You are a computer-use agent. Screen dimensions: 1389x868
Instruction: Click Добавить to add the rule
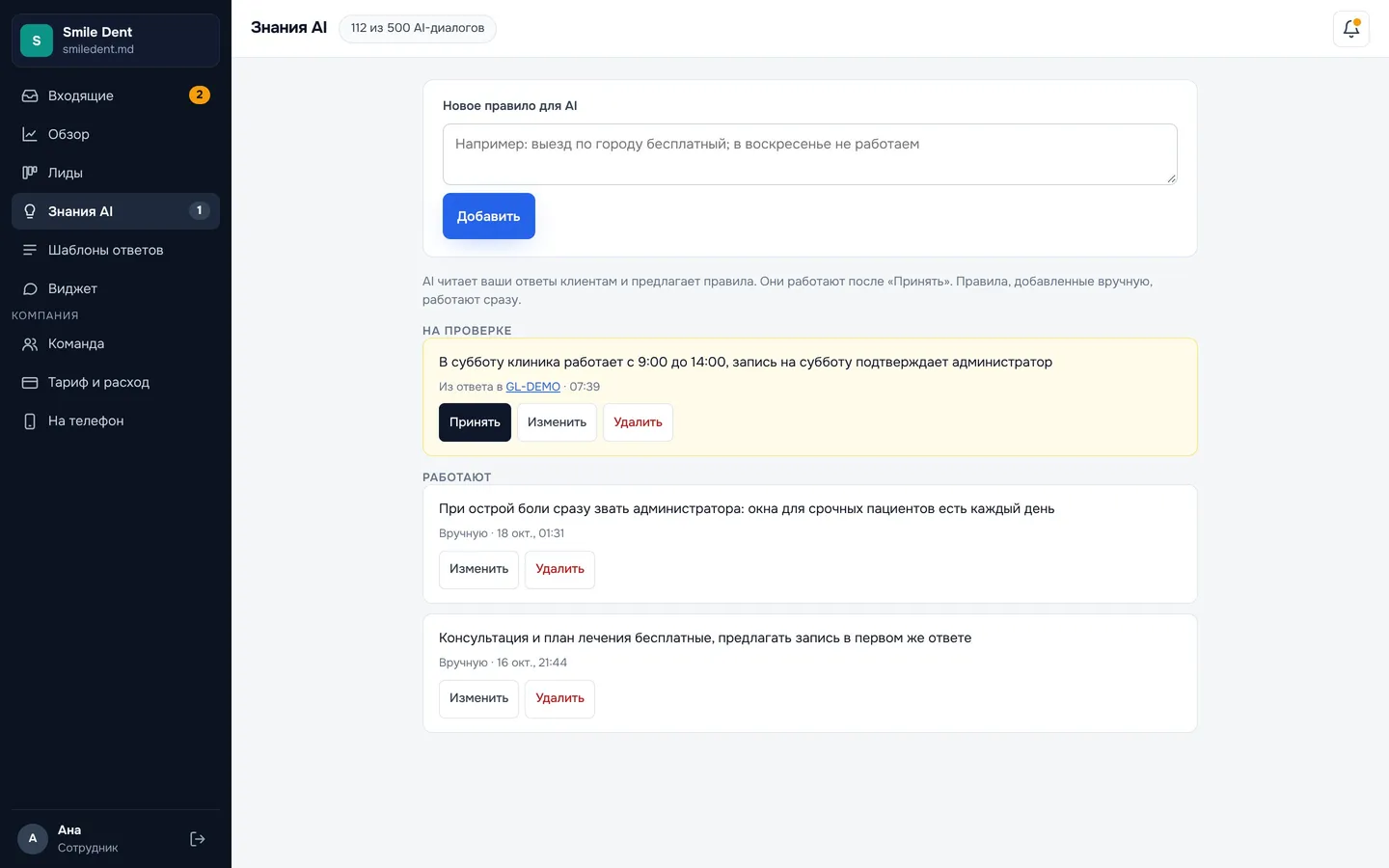pyautogui.click(x=489, y=216)
